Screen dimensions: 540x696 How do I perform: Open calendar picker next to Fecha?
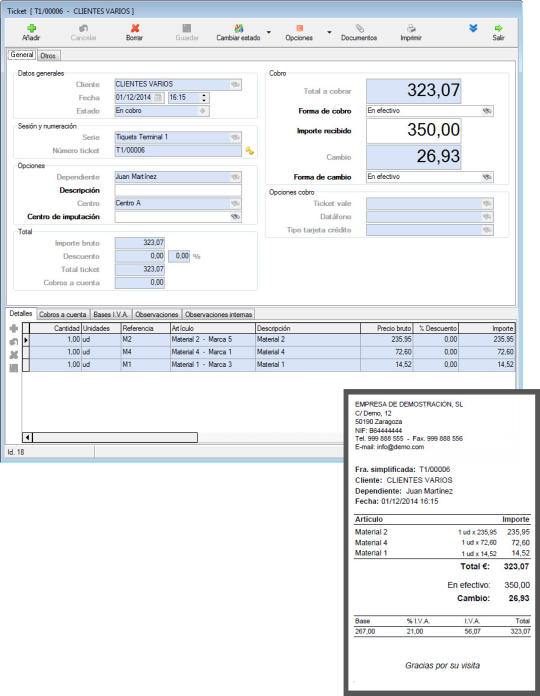[x=159, y=97]
